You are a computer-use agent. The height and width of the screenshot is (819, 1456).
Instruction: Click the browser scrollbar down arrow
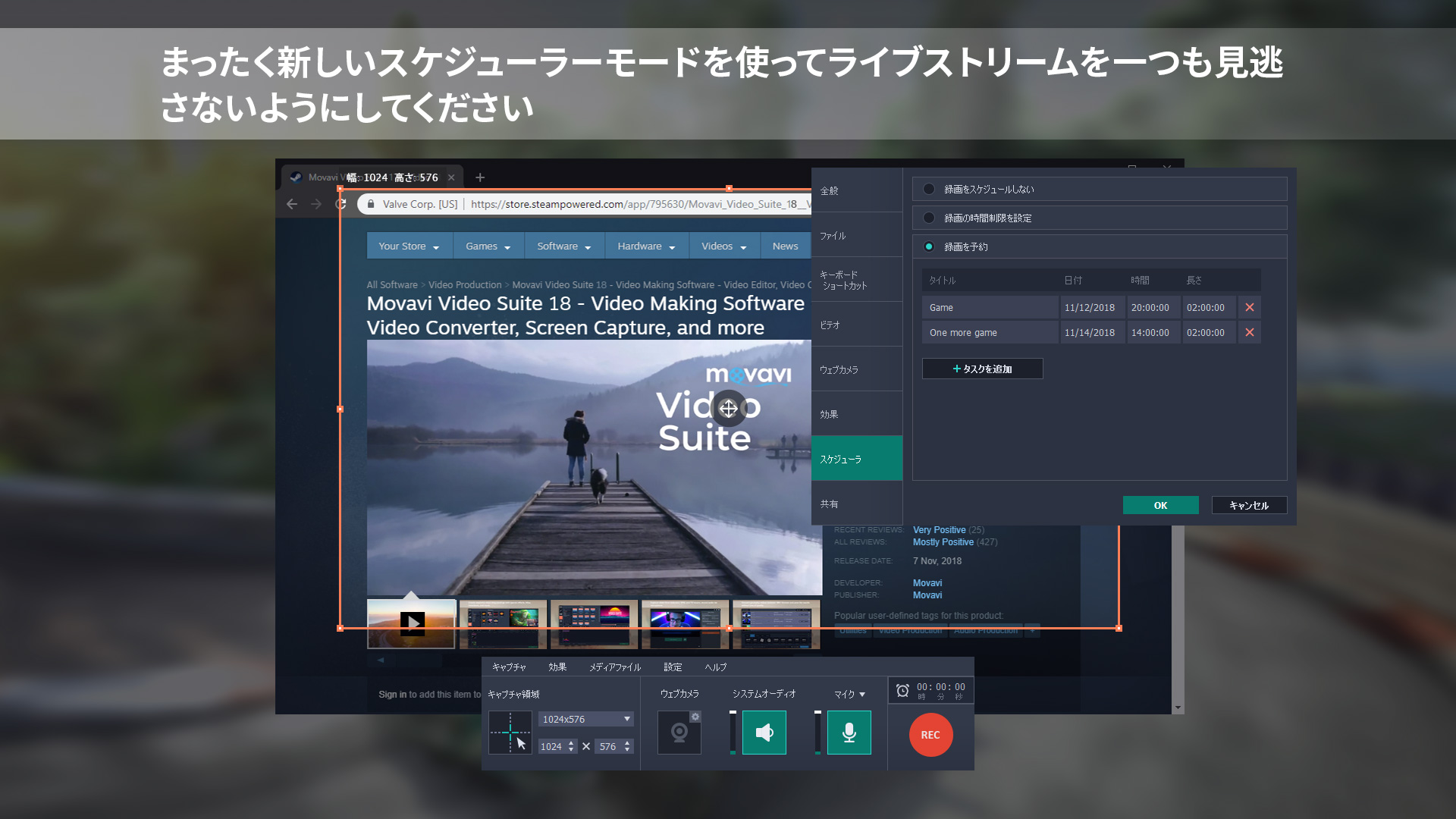[1178, 708]
